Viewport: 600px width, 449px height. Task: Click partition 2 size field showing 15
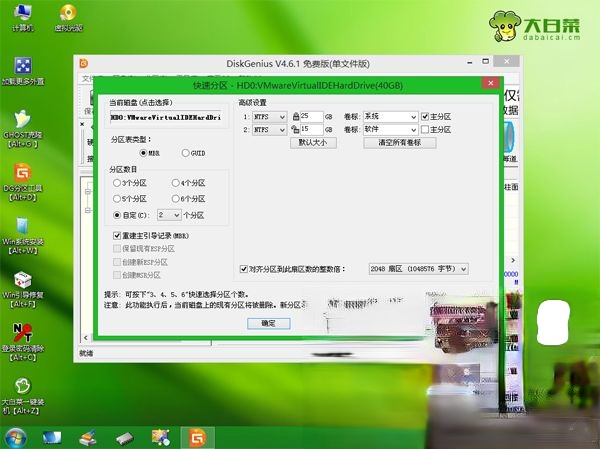pyautogui.click(x=311, y=129)
